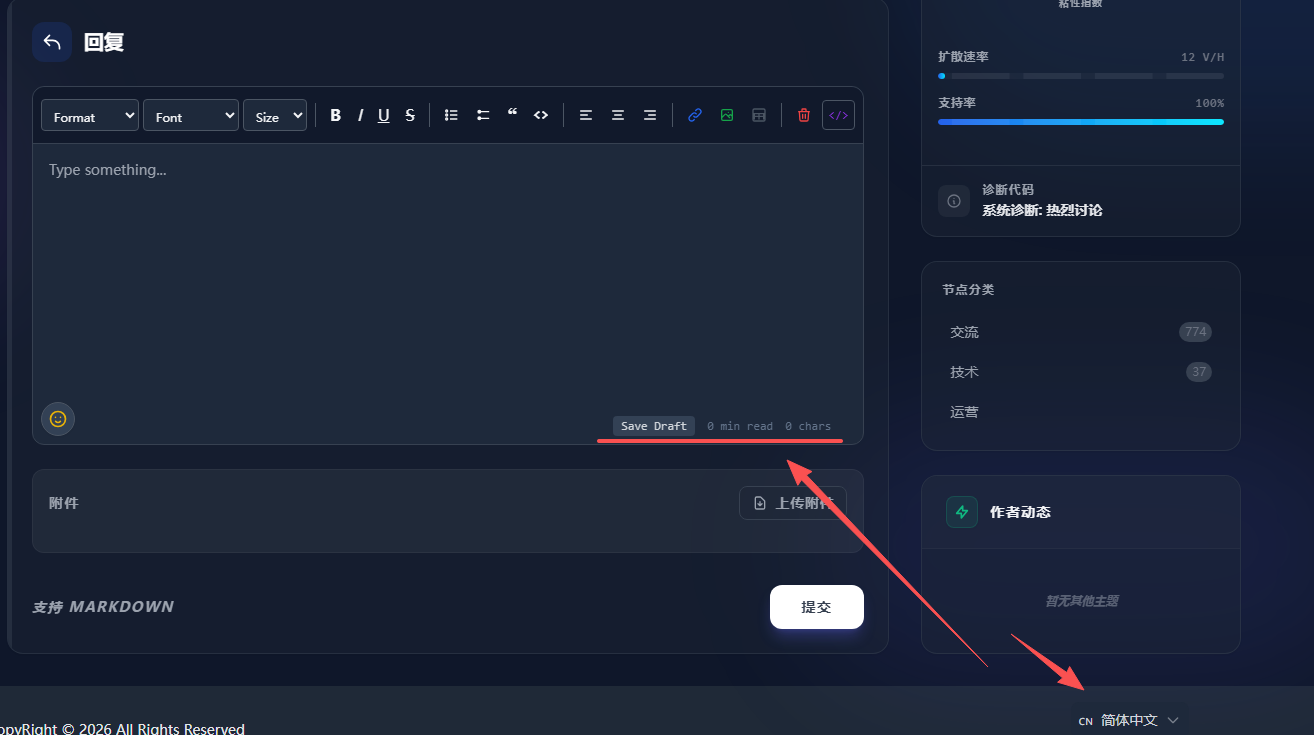This screenshot has height=735, width=1314.
Task: Toggle bold formatting
Action: [x=336, y=115]
